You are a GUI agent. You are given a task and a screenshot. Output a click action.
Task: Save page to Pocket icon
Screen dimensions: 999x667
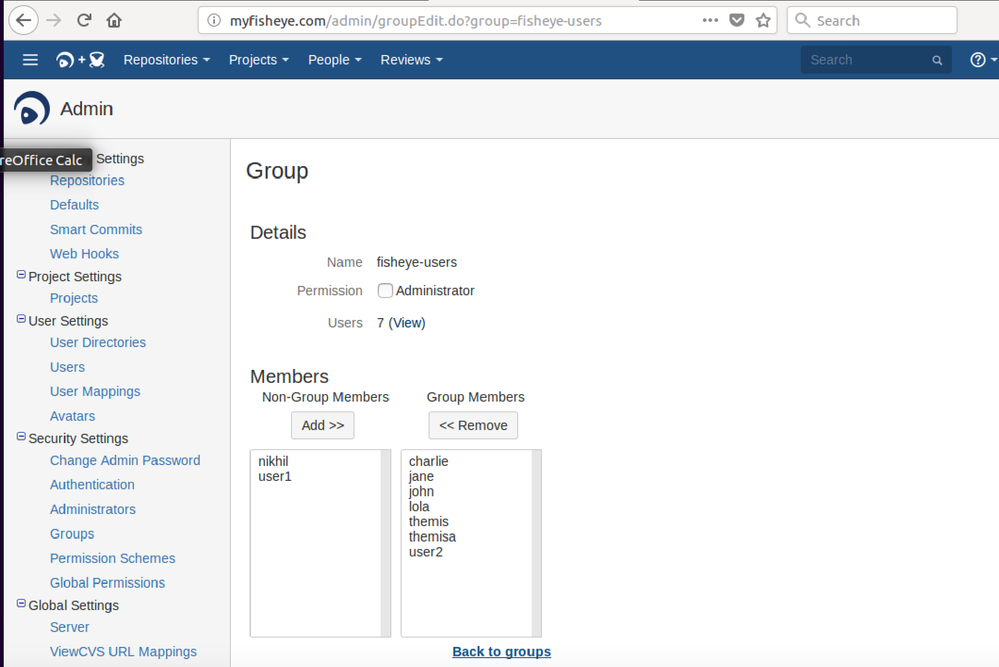[x=737, y=20]
